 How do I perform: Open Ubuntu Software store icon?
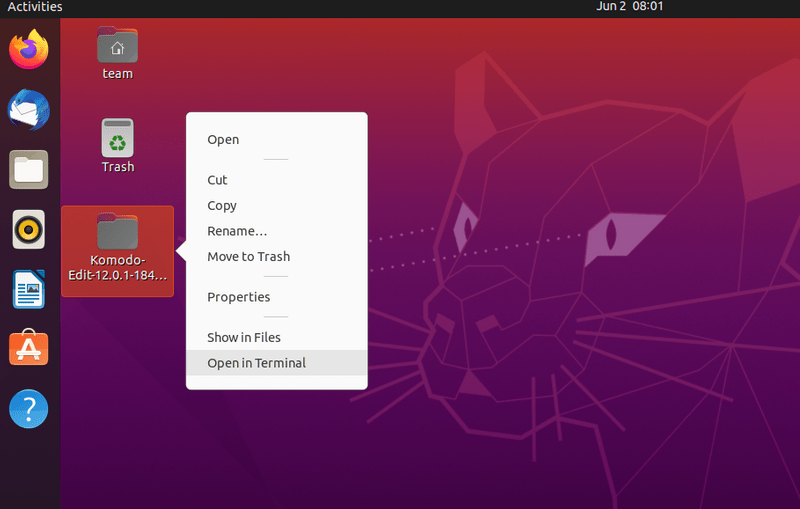[29, 347]
